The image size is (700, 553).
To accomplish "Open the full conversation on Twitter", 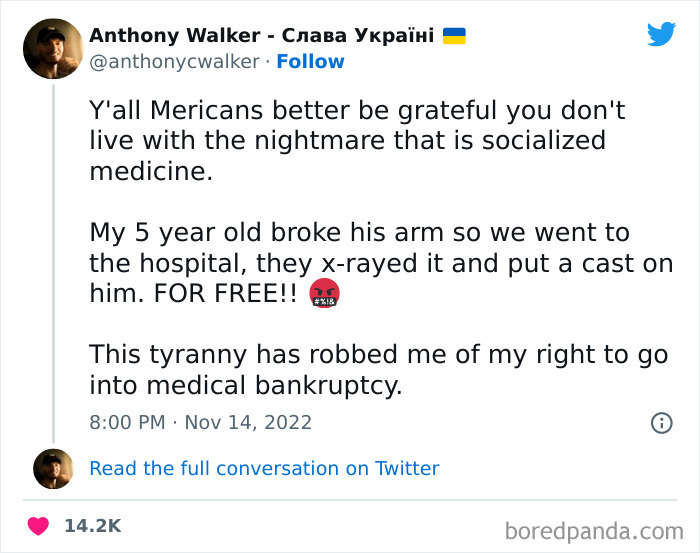I will click(264, 468).
